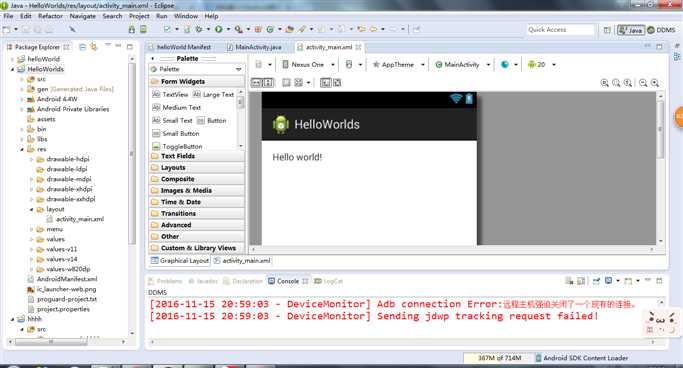Select the ToggleButton widget in palette
Viewport: 683px width, 368px height.
(x=178, y=147)
